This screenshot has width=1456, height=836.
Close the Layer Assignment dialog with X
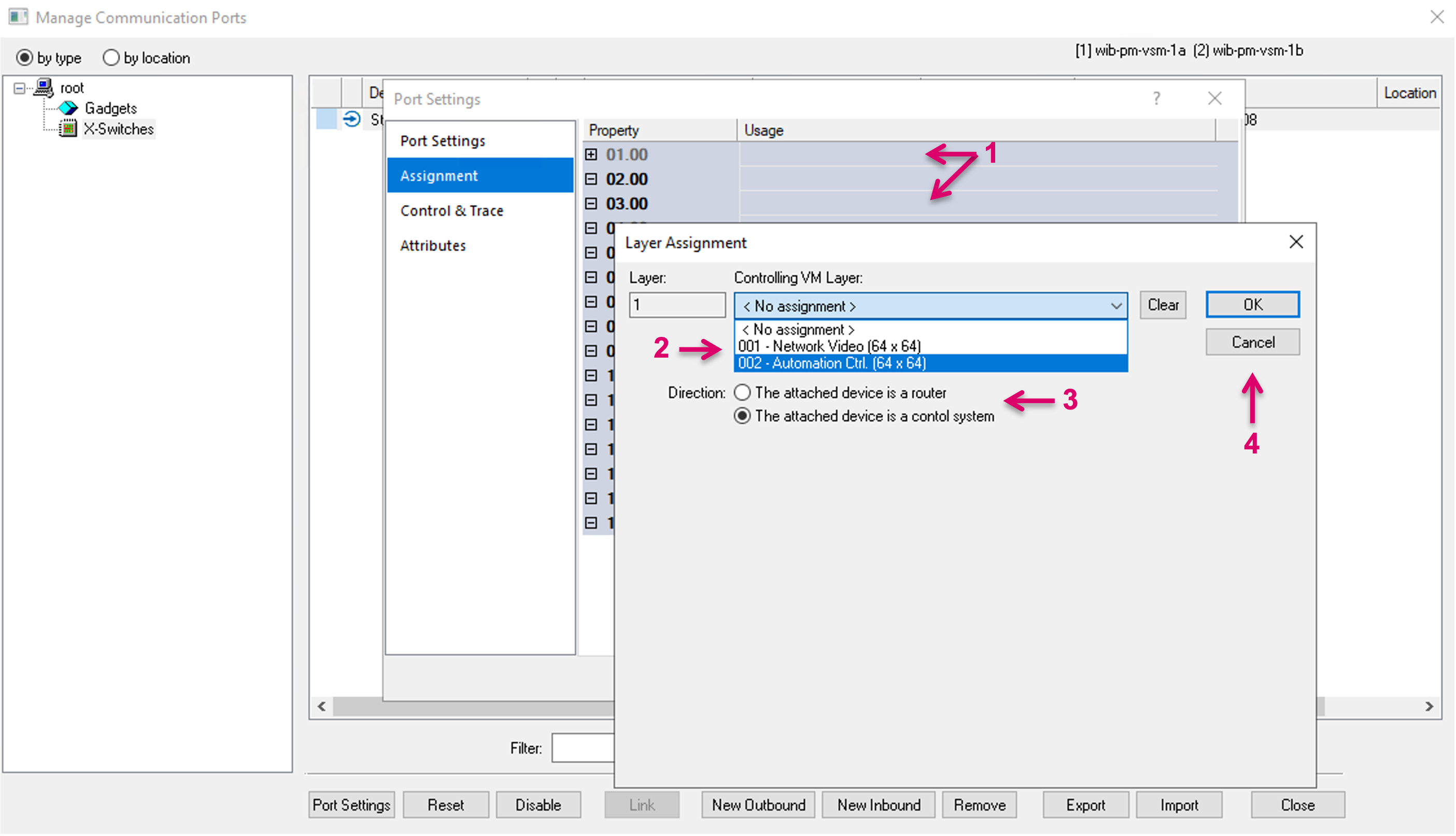point(1296,243)
